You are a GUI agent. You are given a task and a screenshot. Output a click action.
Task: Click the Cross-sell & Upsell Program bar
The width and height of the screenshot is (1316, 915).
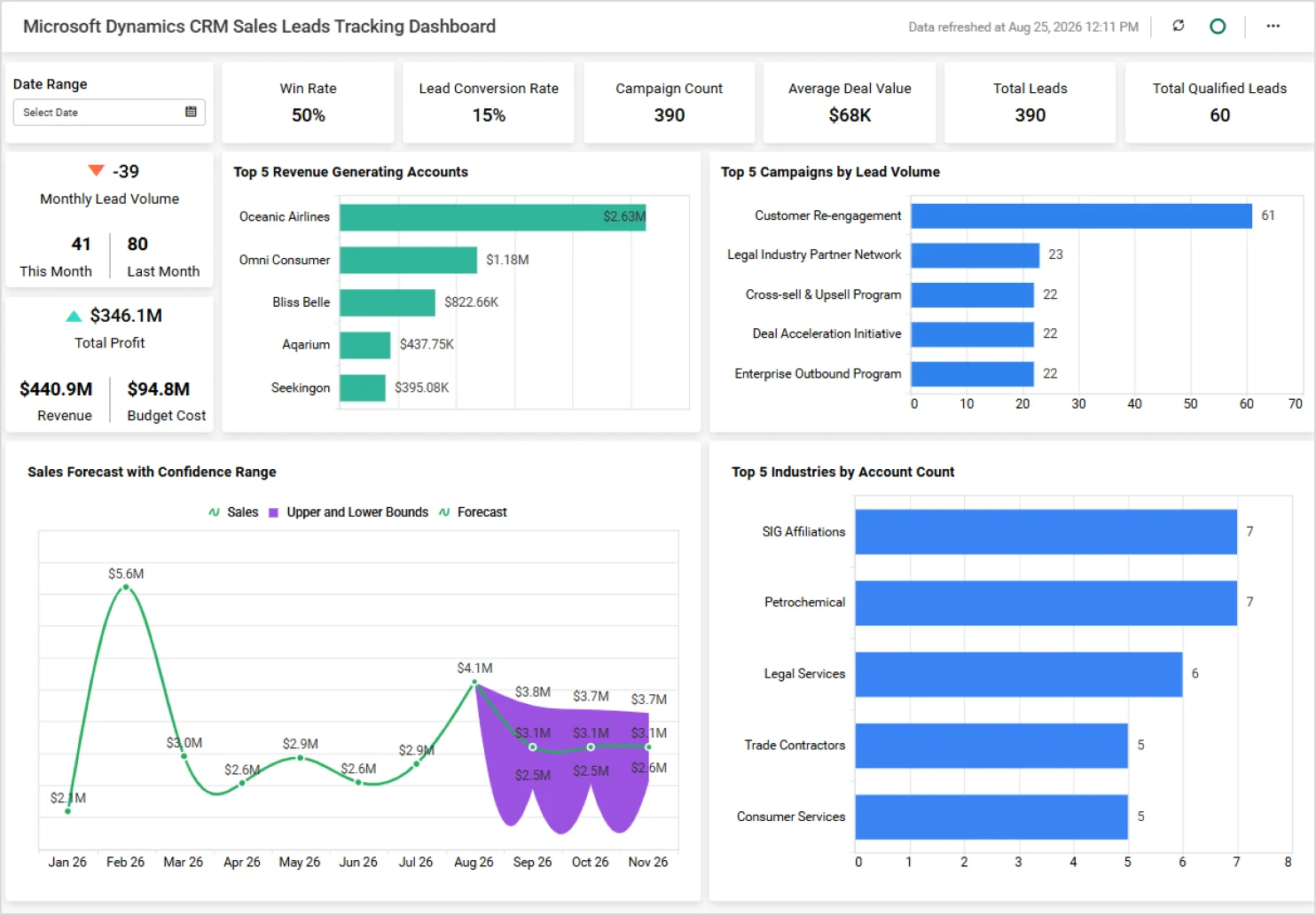(x=972, y=294)
